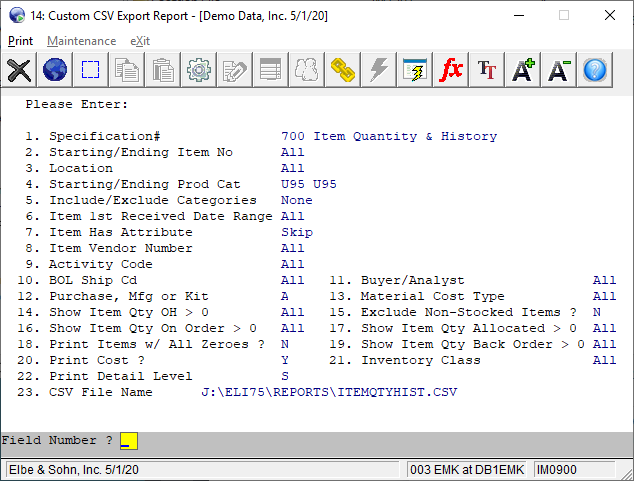Open the window with lightning macro icon

[x=414, y=70]
